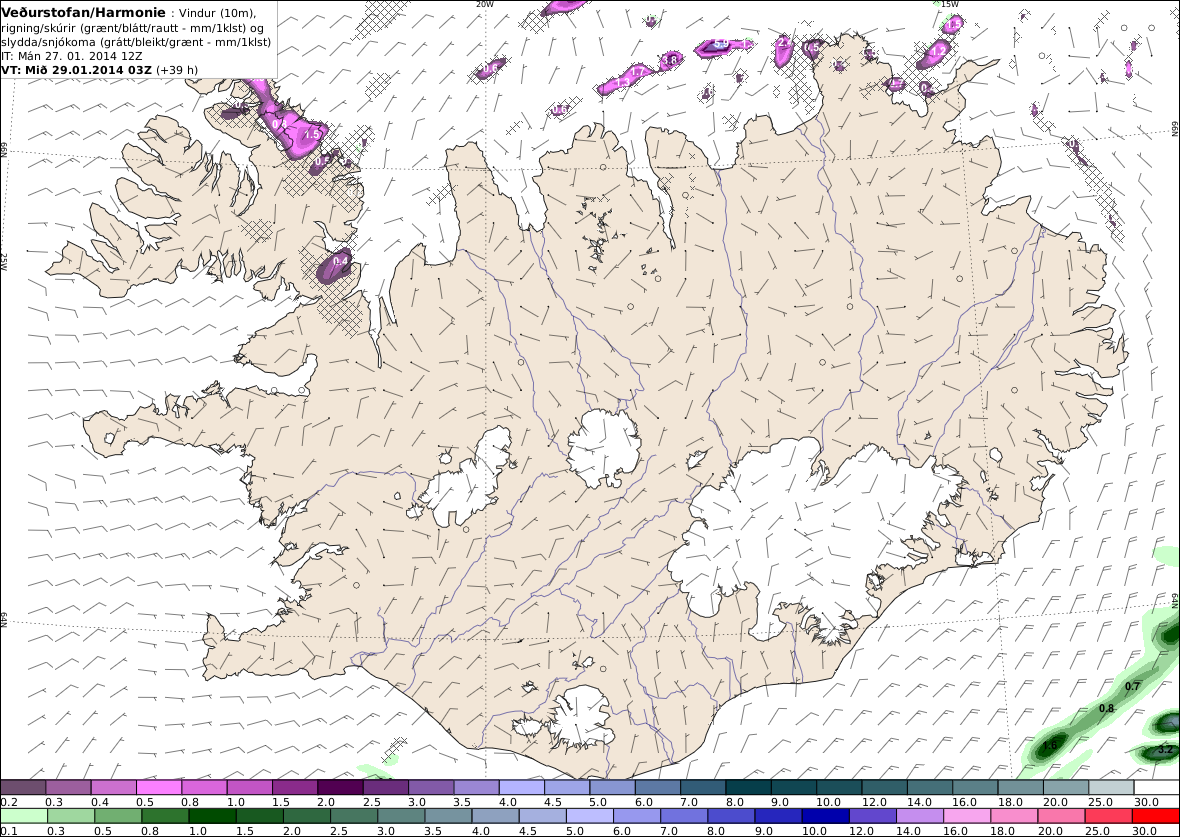
Task: Click the '15W' longitude label at the top
Action: tap(950, 4)
